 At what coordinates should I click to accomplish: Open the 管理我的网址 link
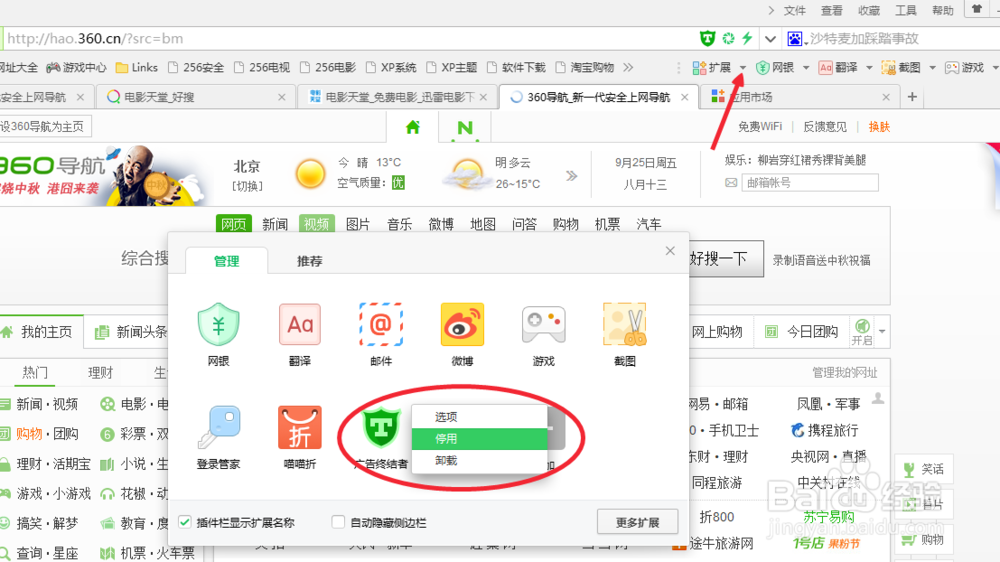tap(844, 373)
